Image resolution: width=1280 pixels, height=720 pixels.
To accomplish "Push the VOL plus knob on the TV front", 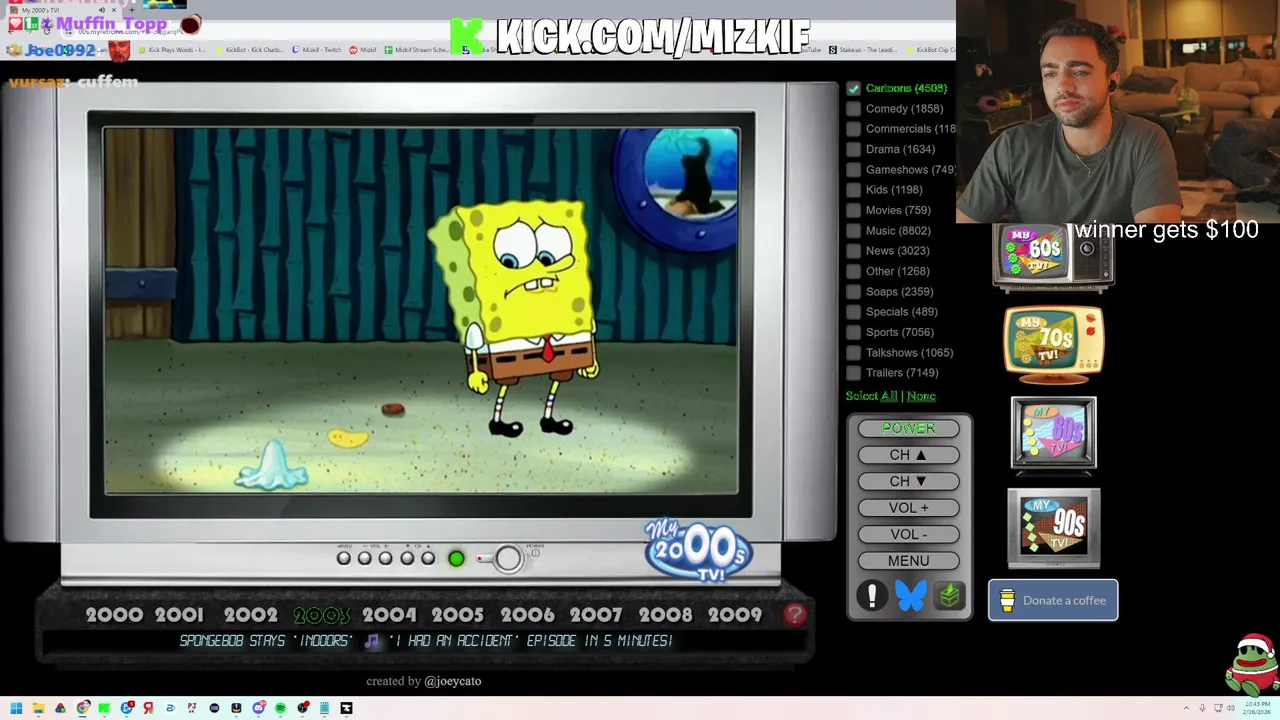I will [x=386, y=558].
